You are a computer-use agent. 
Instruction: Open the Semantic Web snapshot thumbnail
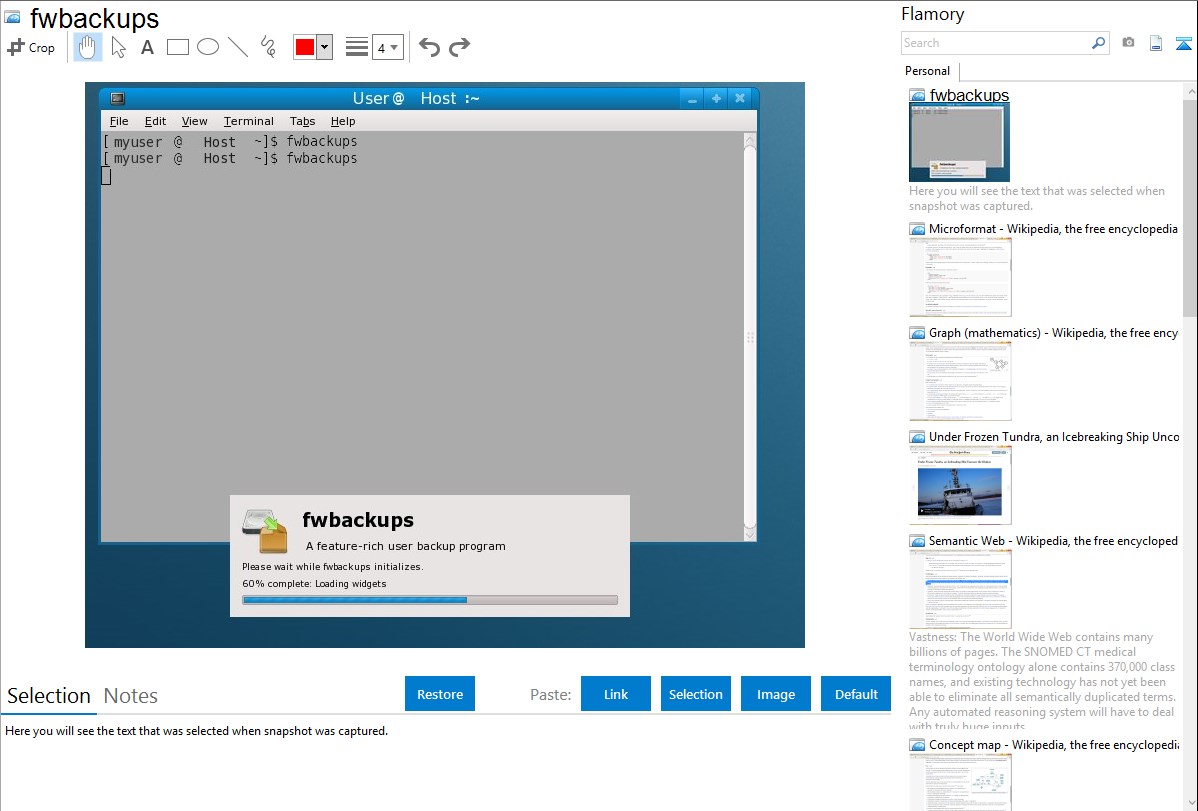click(960, 589)
